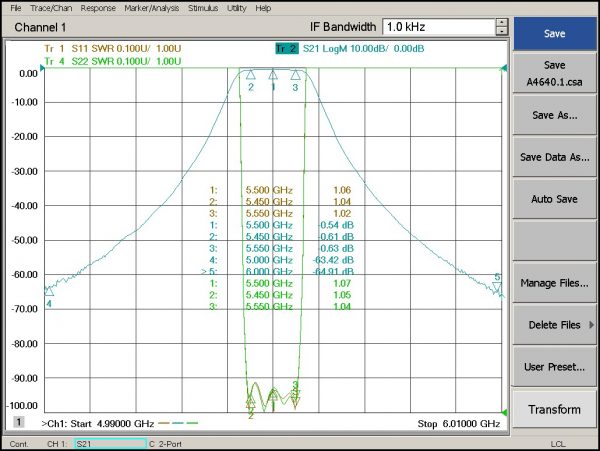Open the Help menu
The image size is (600, 451).
263,8
